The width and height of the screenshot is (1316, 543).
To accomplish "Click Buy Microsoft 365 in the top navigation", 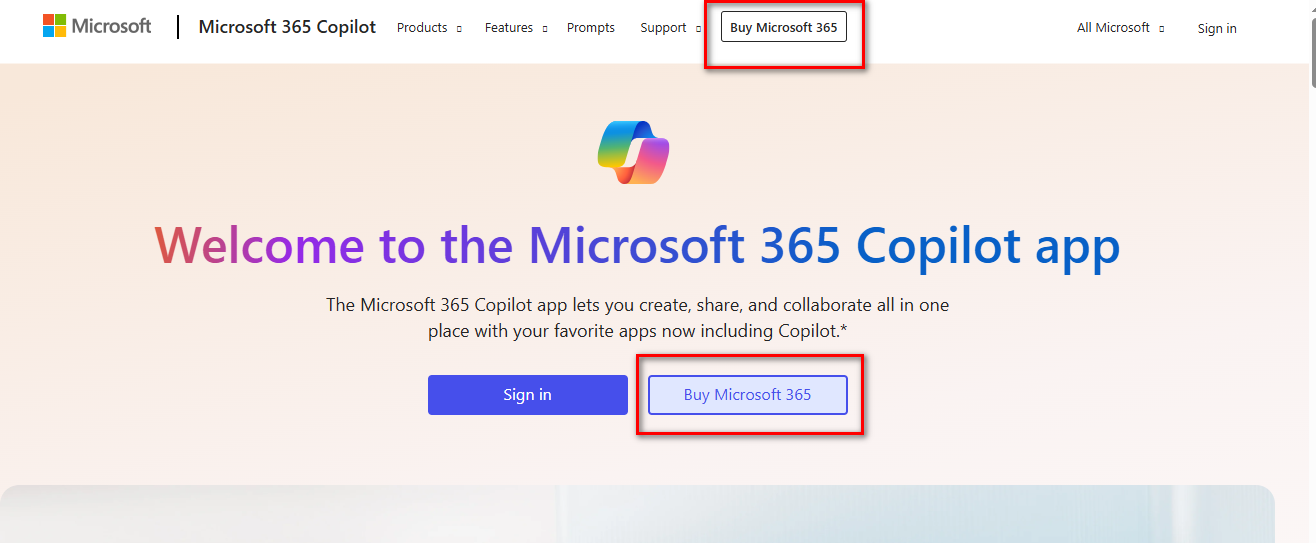I will coord(784,28).
